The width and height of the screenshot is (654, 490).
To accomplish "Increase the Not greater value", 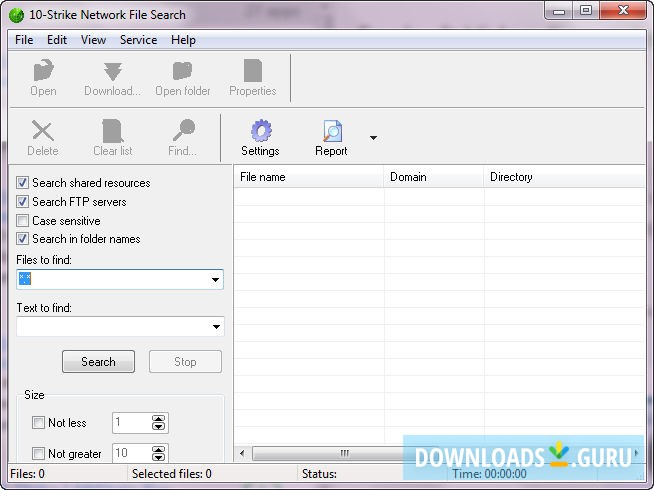I will point(158,450).
